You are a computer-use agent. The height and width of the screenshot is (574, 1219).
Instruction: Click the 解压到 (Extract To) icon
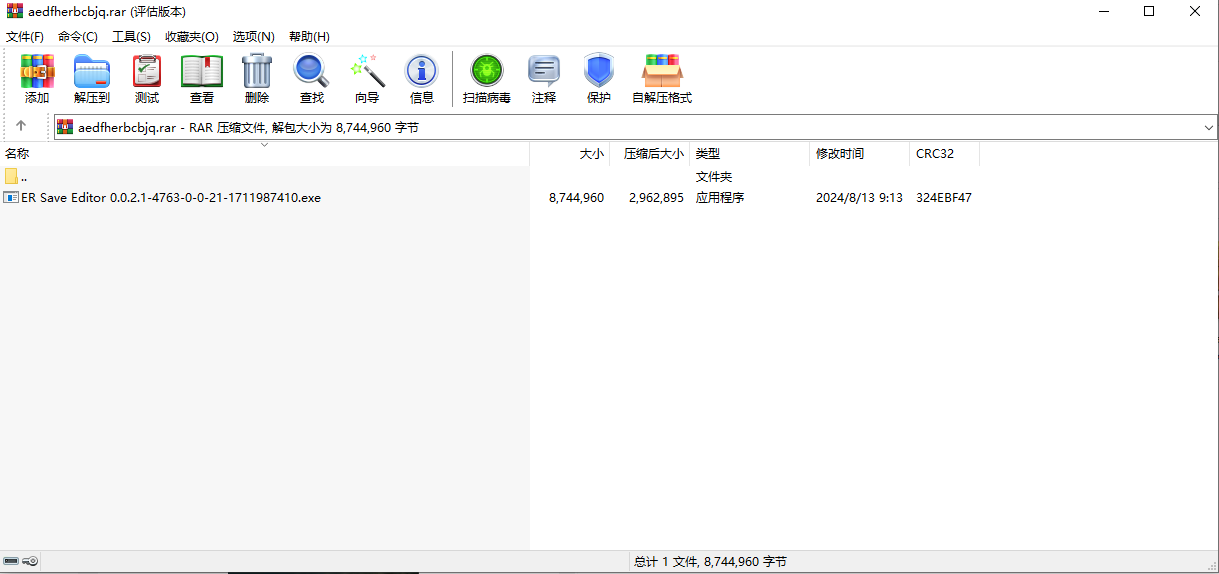(92, 78)
